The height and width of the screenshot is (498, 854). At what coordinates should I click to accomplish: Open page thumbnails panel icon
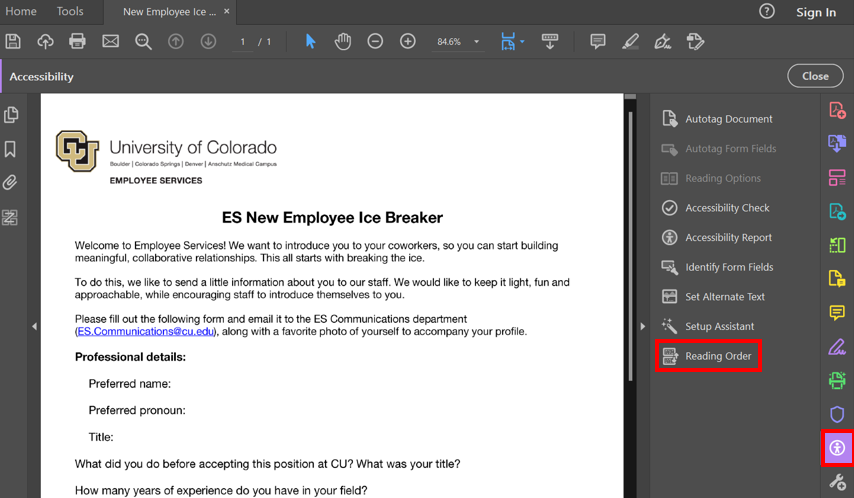click(x=11, y=114)
